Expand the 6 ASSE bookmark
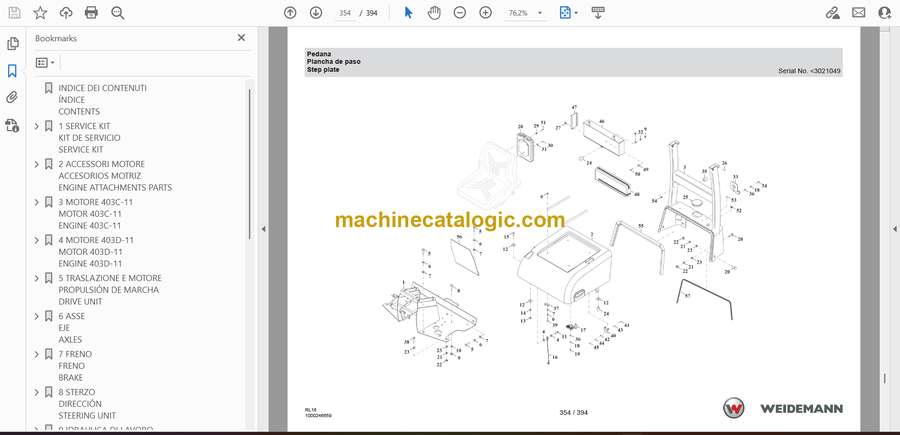The width and height of the screenshot is (900, 435). (x=37, y=316)
